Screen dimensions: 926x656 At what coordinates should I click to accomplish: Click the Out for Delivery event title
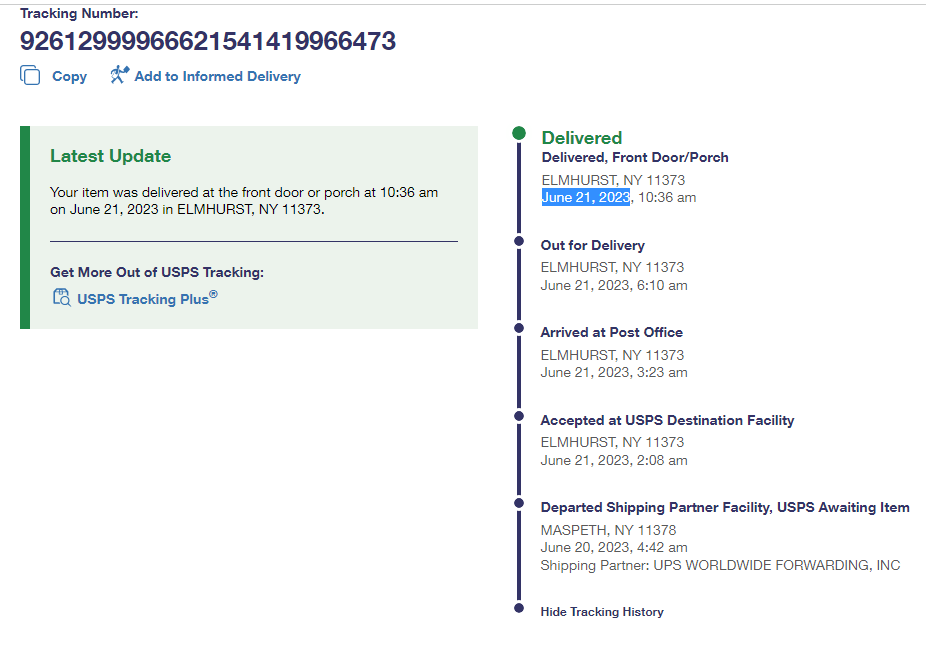(592, 245)
